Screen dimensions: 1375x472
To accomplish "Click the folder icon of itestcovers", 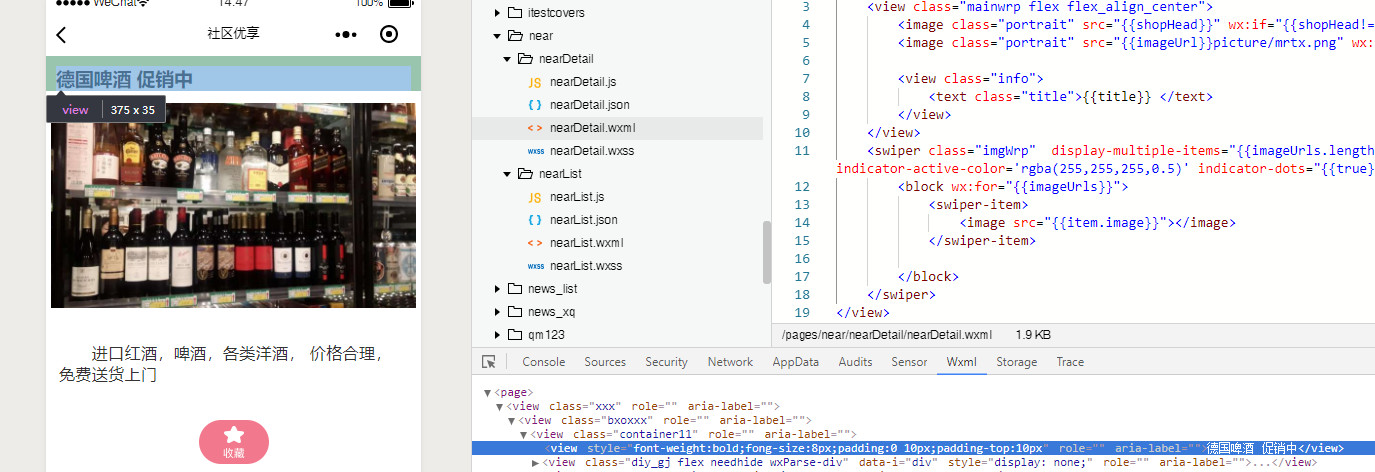I will click(x=515, y=13).
